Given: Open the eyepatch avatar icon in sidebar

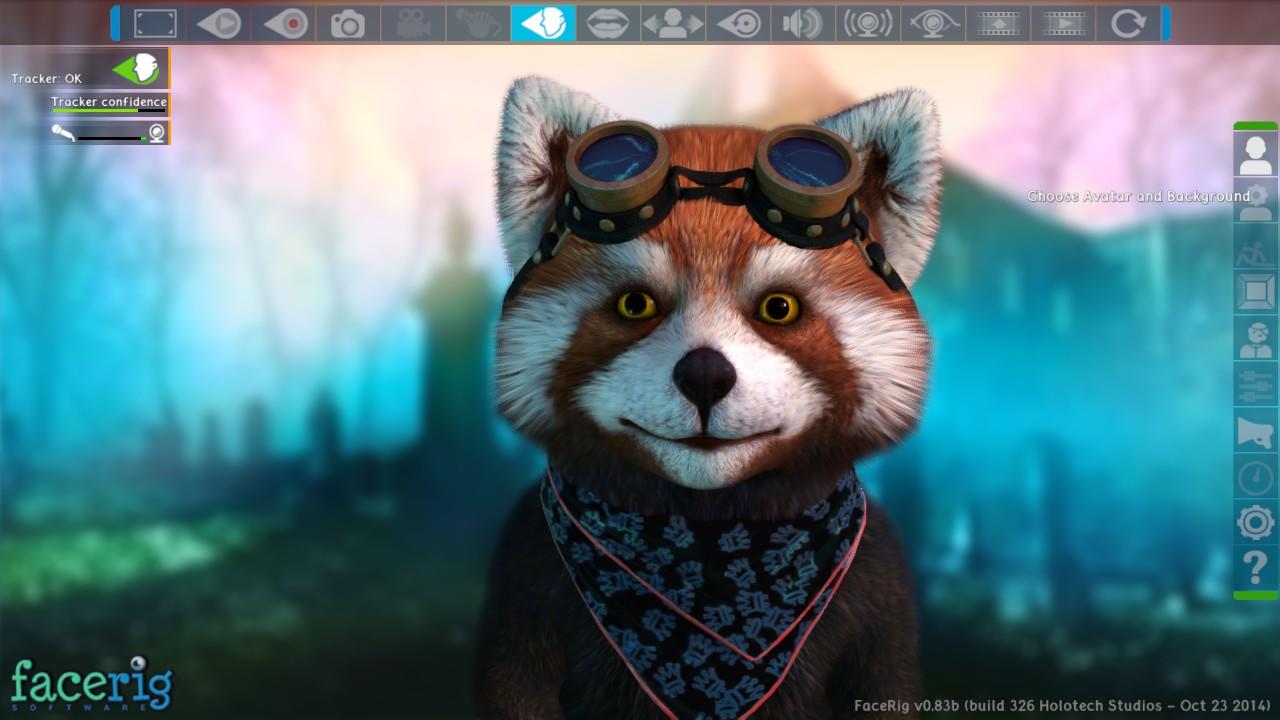Looking at the screenshot, I should [x=1255, y=339].
